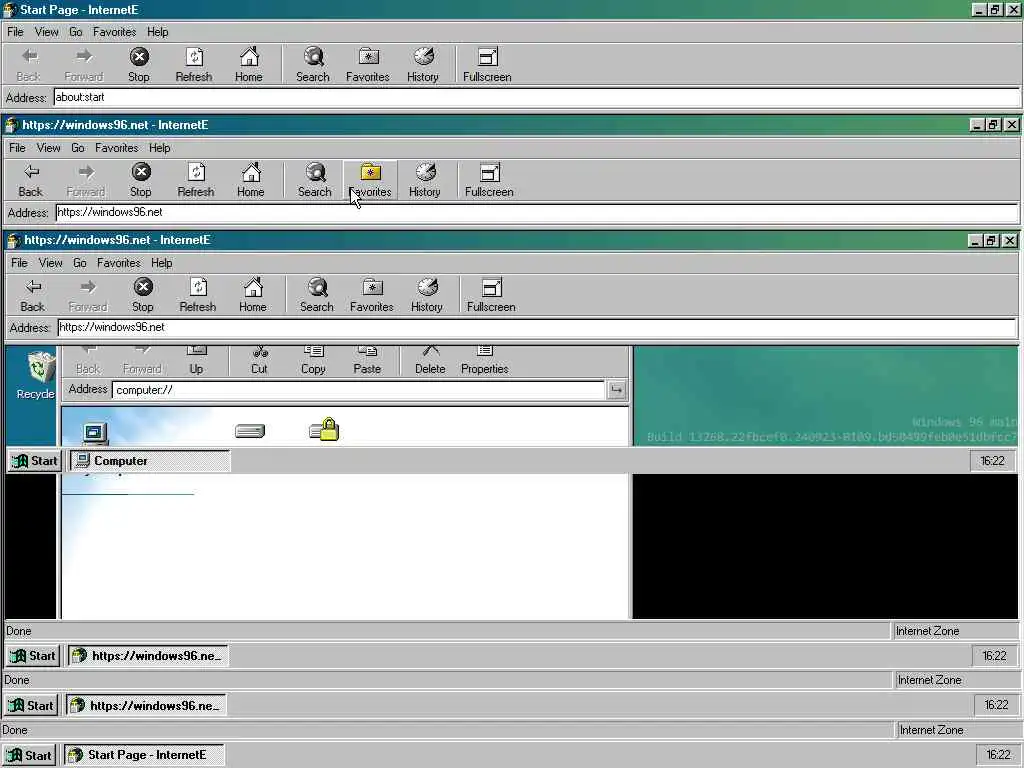
Task: Stop loading in the middle windows96.net window
Action: coord(140,180)
